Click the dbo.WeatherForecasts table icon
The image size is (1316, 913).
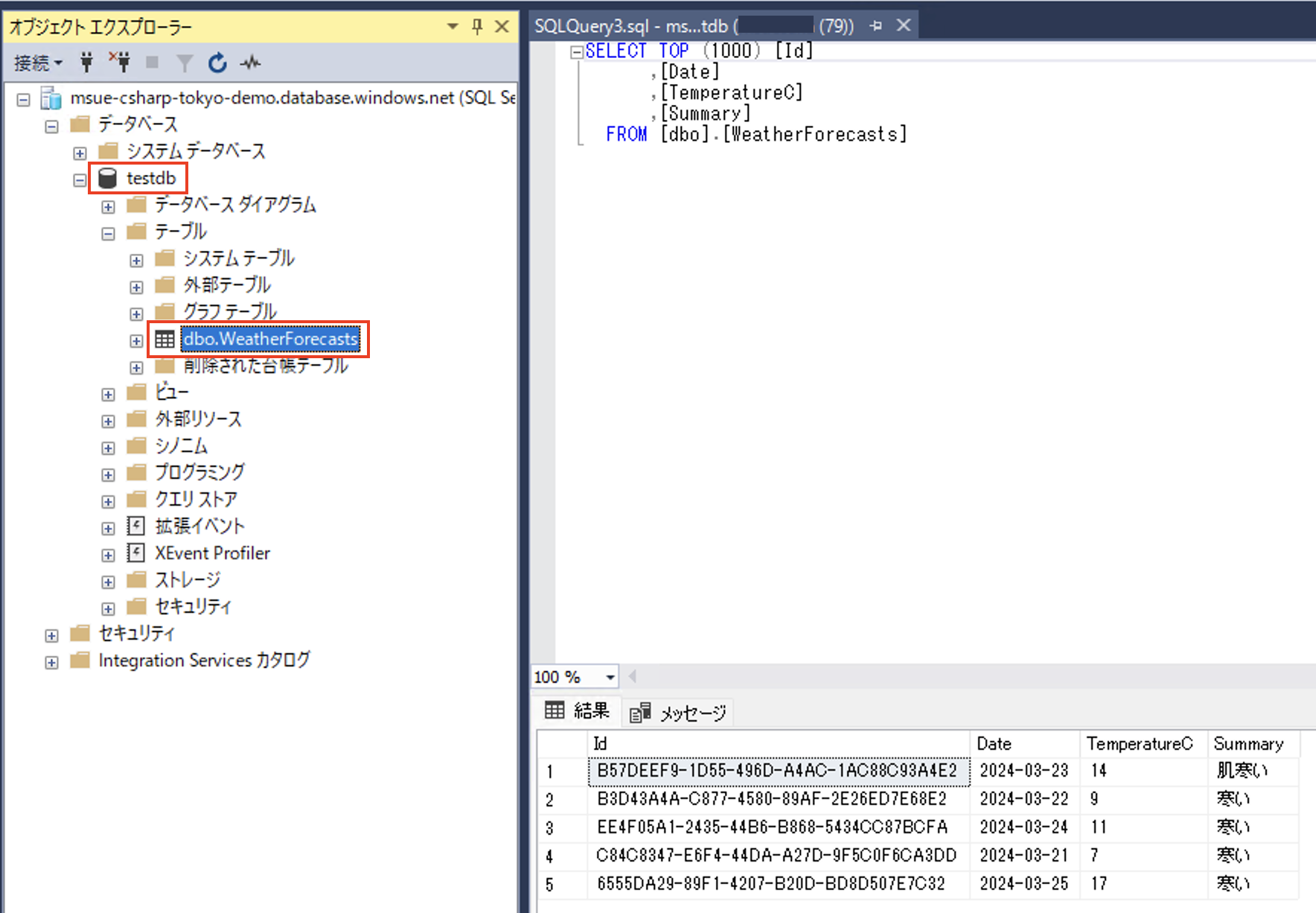tap(164, 339)
